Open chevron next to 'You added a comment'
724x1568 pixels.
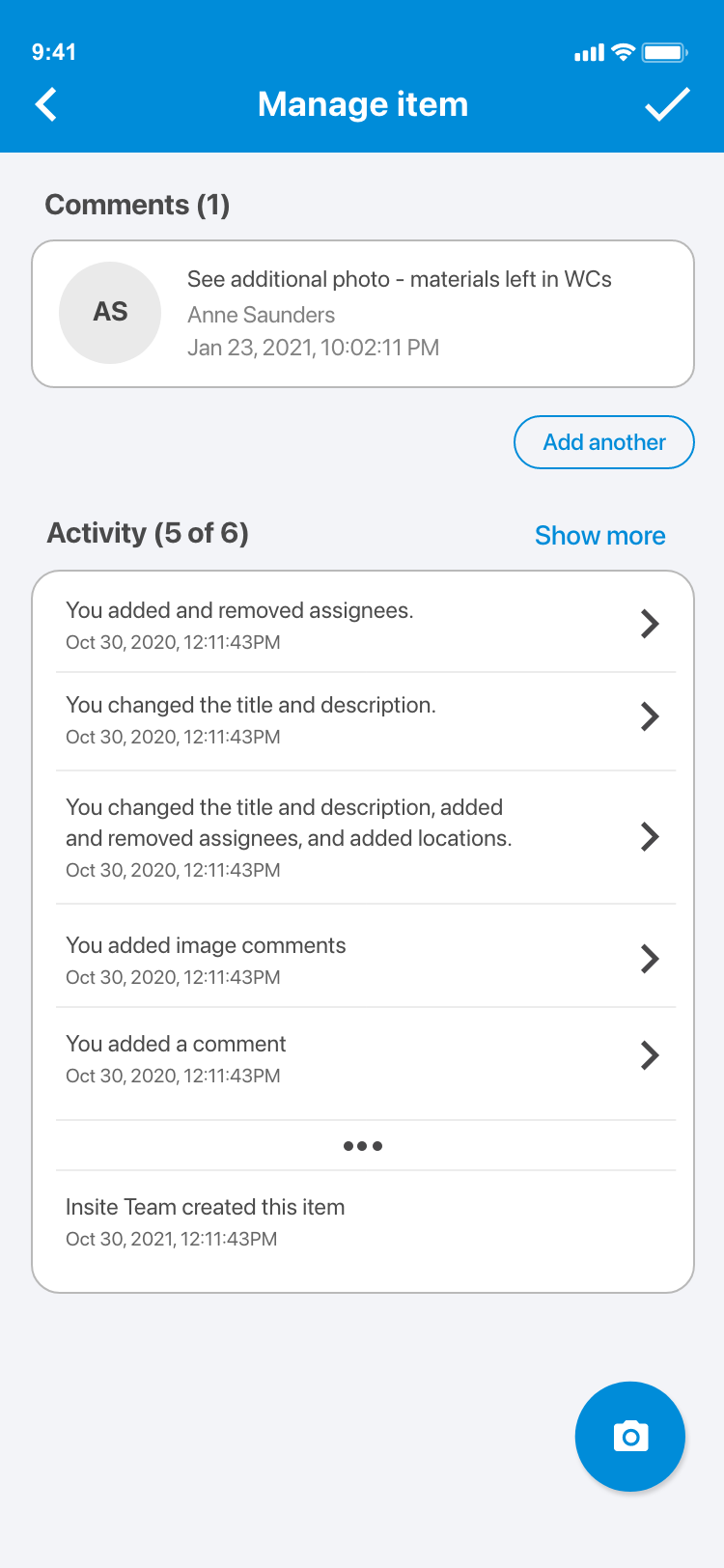[x=650, y=1055]
